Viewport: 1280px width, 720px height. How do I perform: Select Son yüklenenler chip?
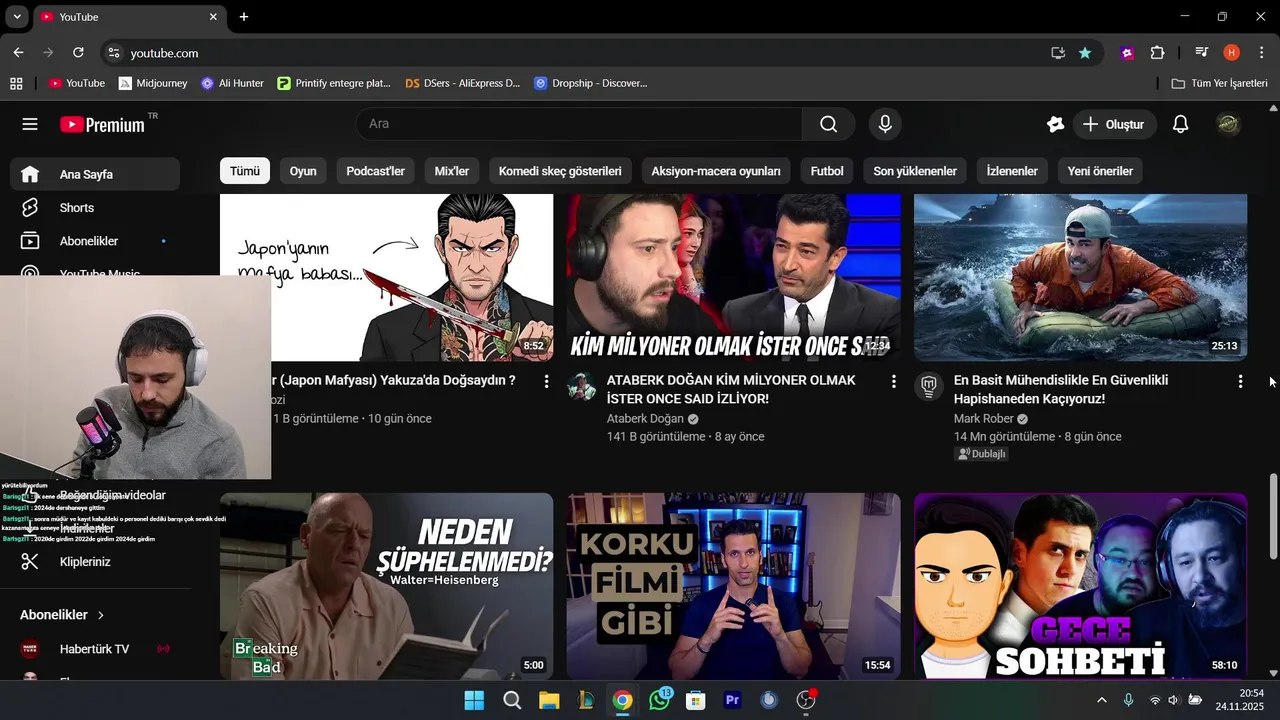click(915, 171)
